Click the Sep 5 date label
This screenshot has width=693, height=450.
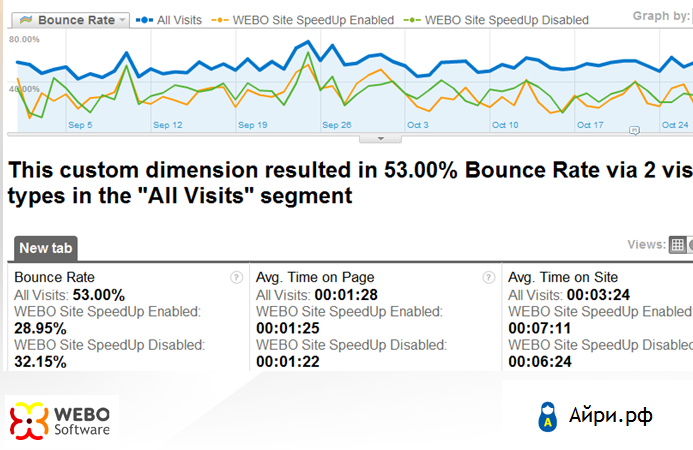(x=80, y=125)
